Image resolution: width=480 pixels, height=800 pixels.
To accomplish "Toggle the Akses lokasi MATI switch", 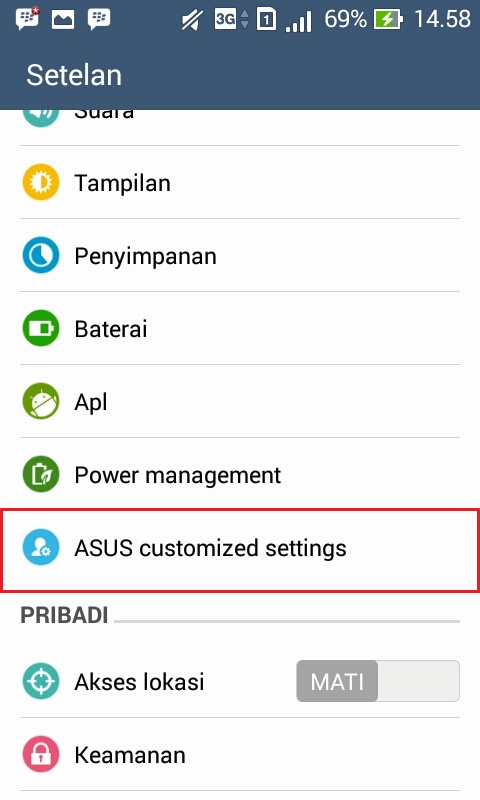I will click(377, 681).
